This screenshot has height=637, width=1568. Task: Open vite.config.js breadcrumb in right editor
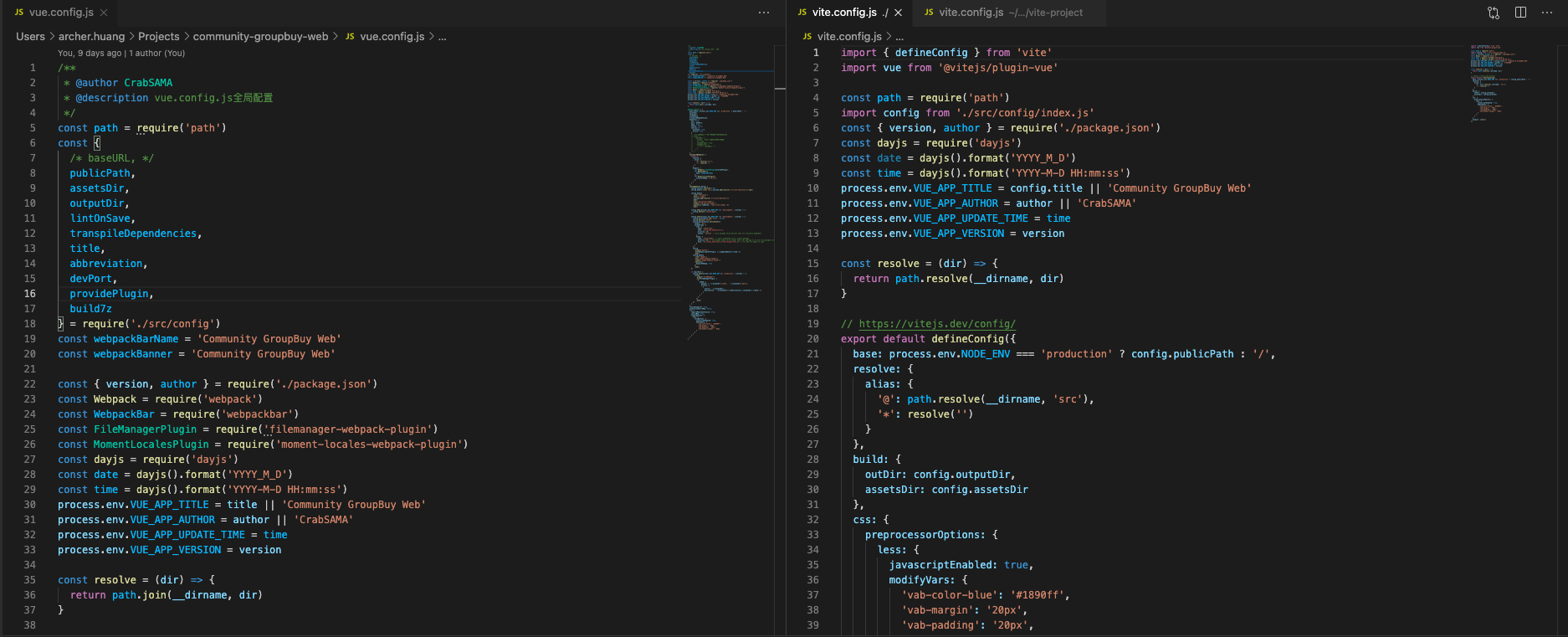[849, 37]
